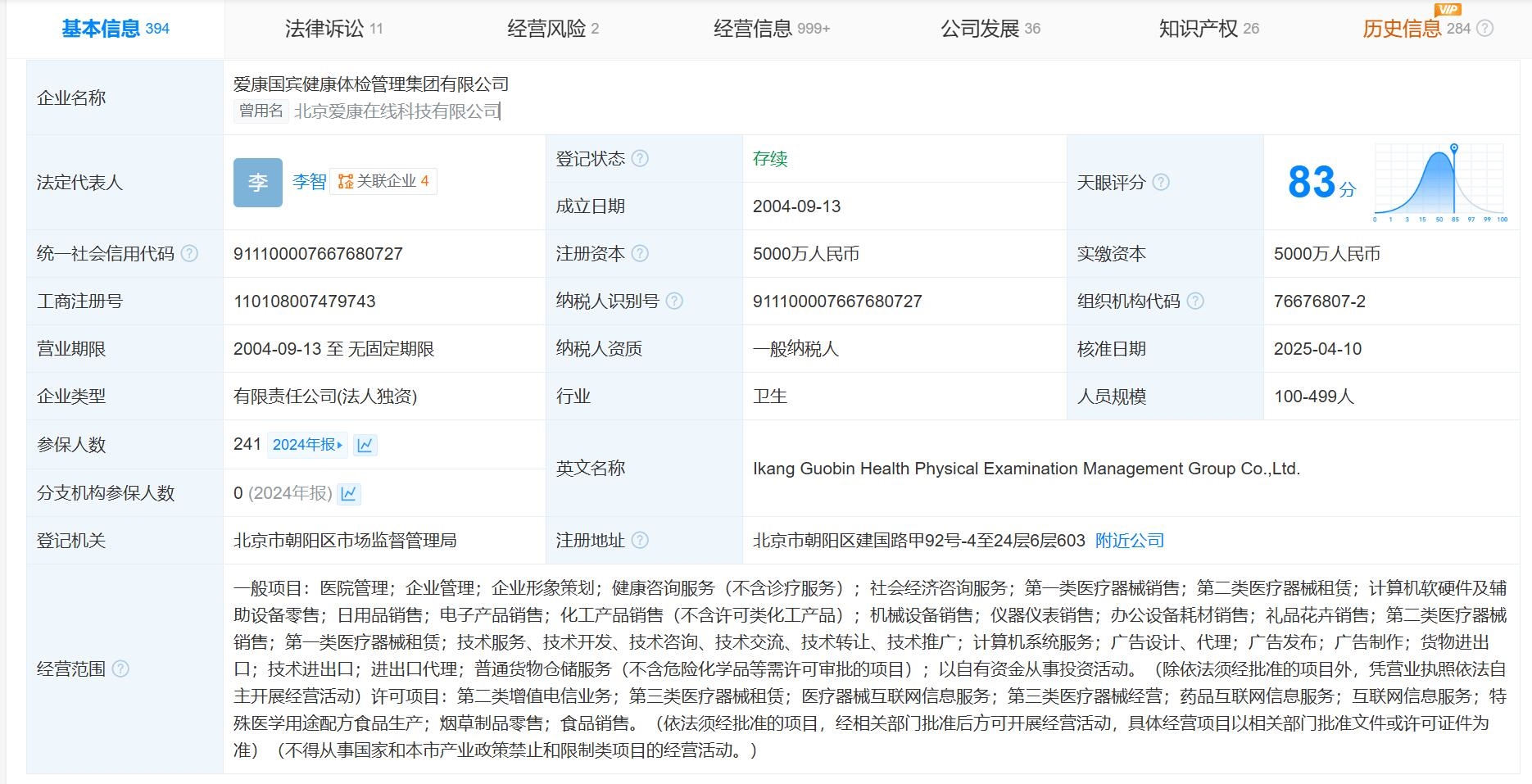Open the 经营风险 tab

(x=553, y=29)
